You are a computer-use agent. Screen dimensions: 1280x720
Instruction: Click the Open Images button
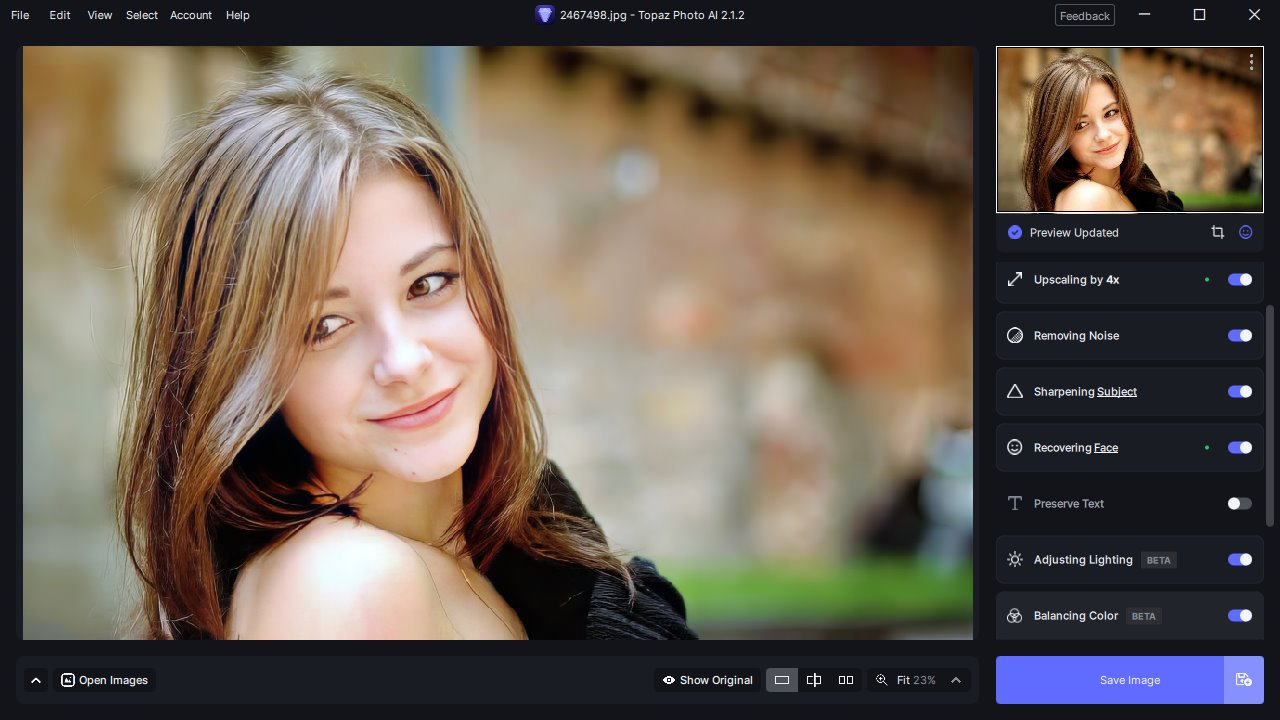click(104, 680)
